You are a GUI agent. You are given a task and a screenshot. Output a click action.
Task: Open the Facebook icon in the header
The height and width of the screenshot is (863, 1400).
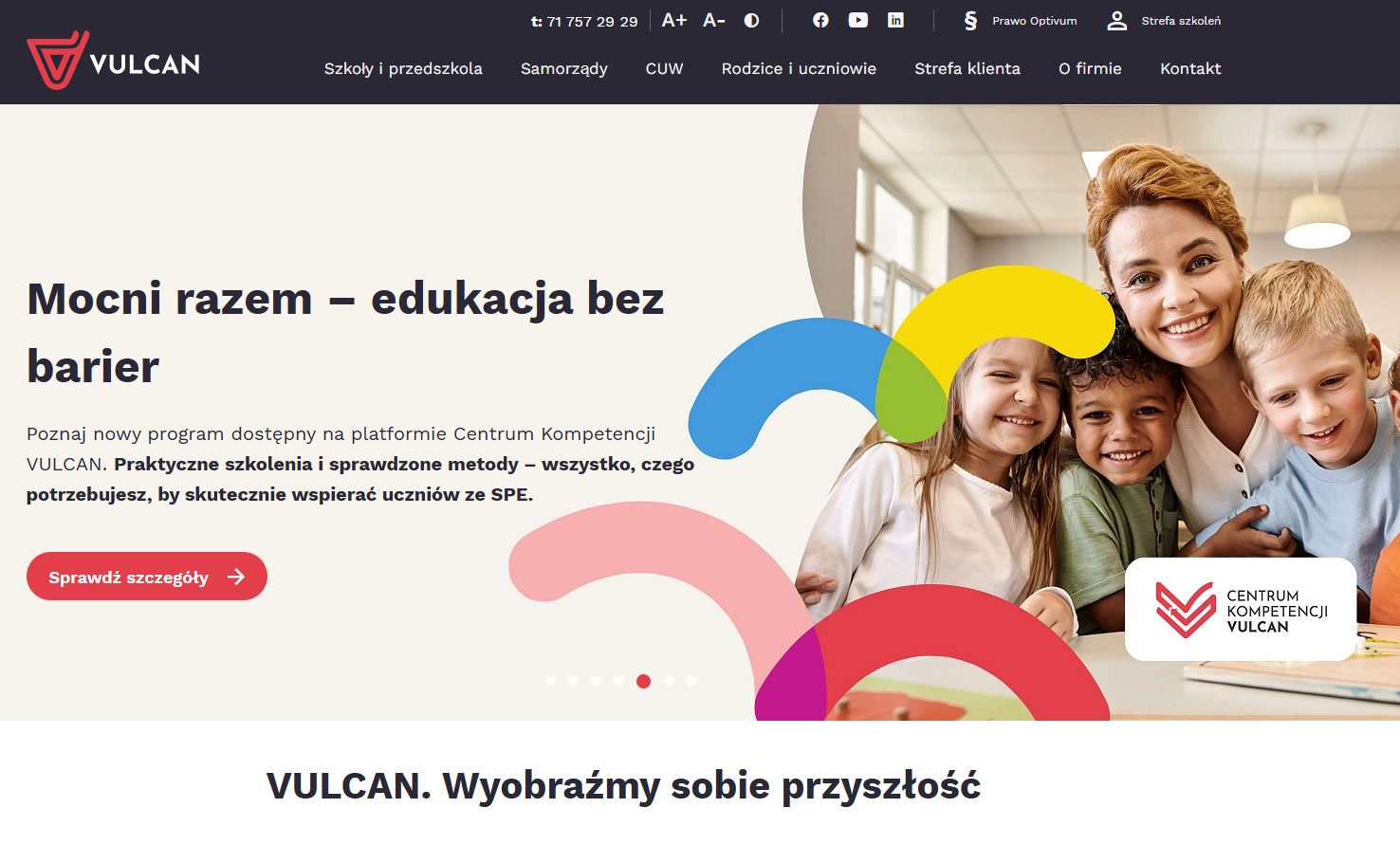click(820, 19)
